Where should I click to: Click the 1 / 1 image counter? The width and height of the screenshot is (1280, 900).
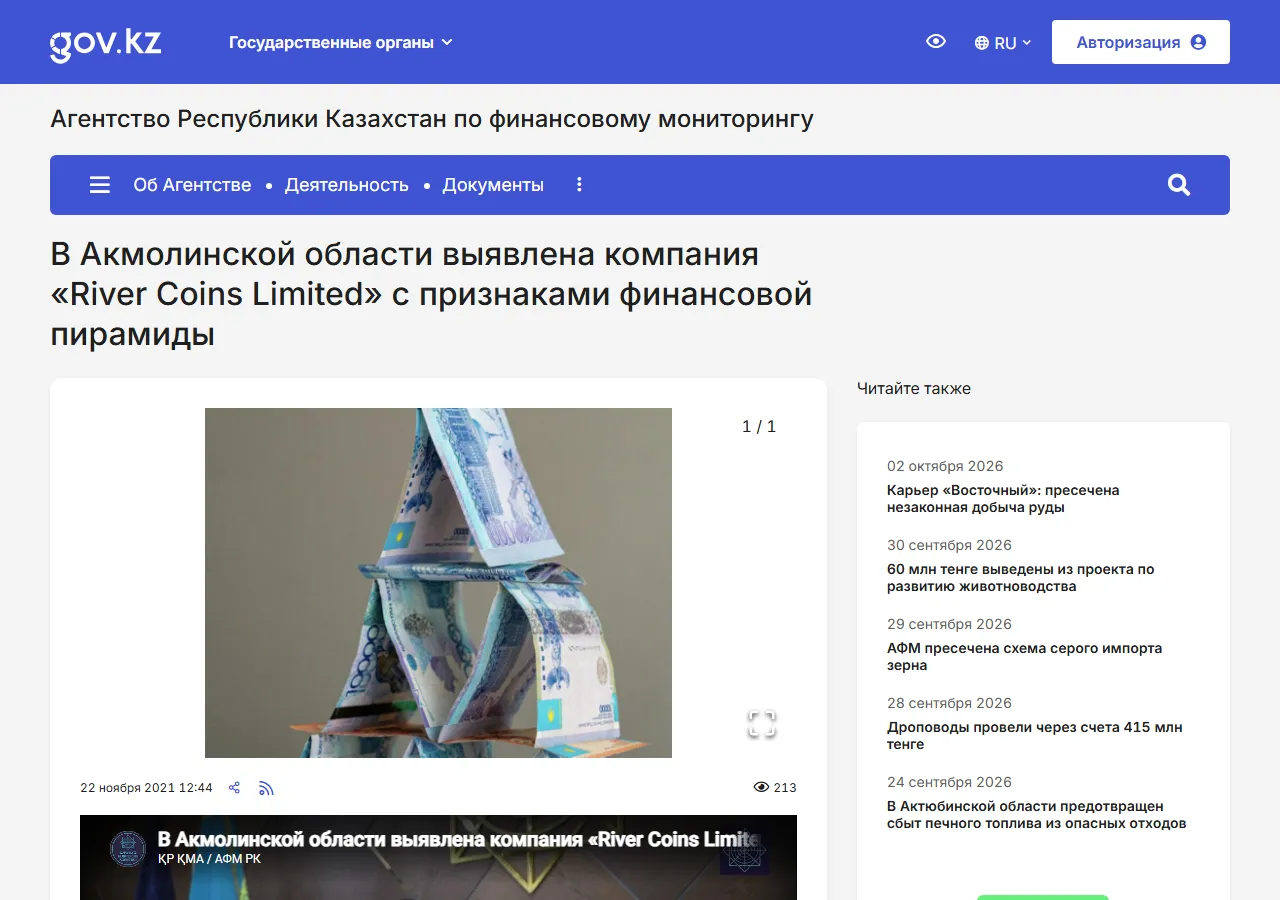[759, 427]
